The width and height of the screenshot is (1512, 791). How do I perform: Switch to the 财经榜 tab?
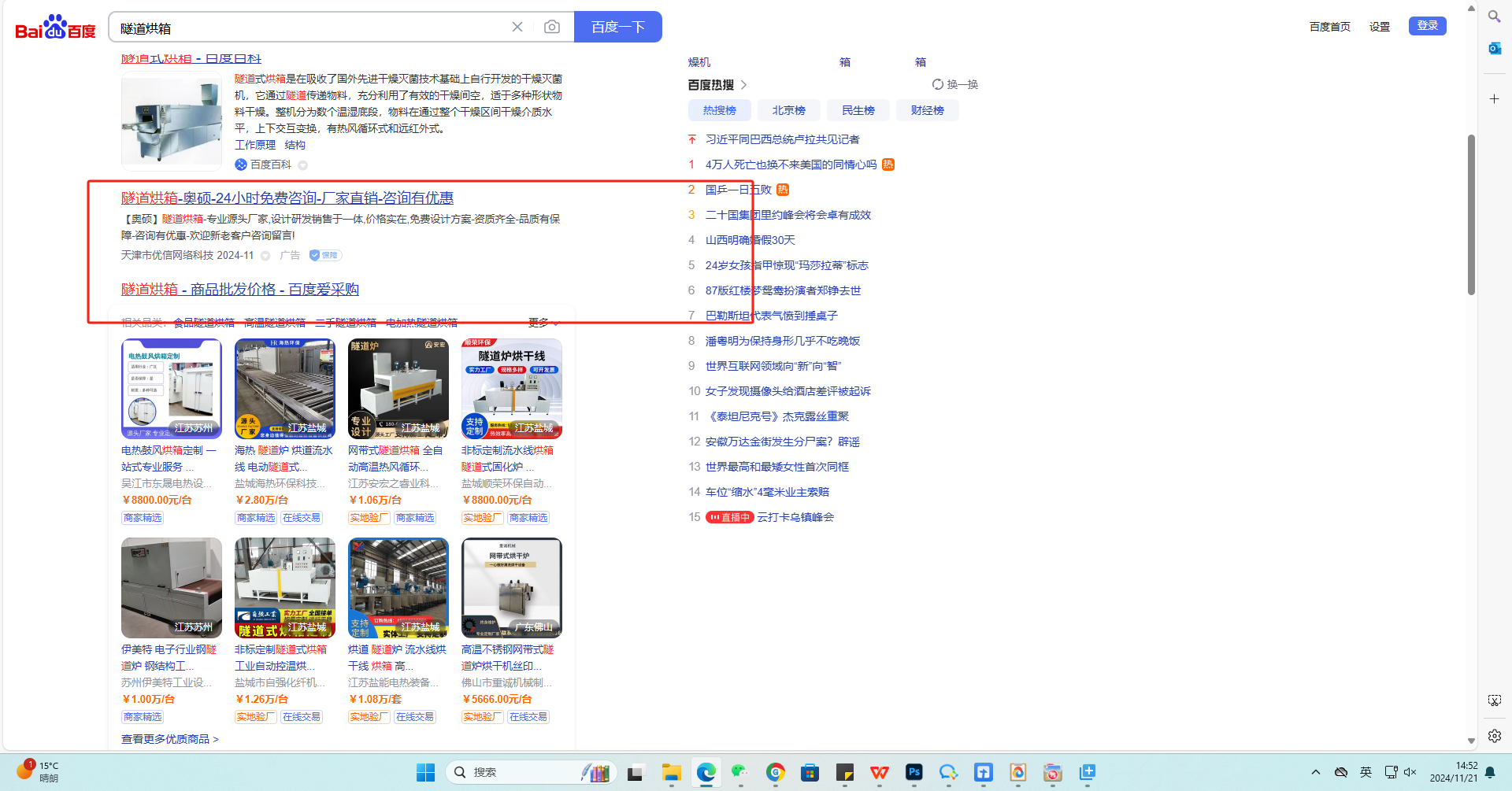click(x=928, y=110)
